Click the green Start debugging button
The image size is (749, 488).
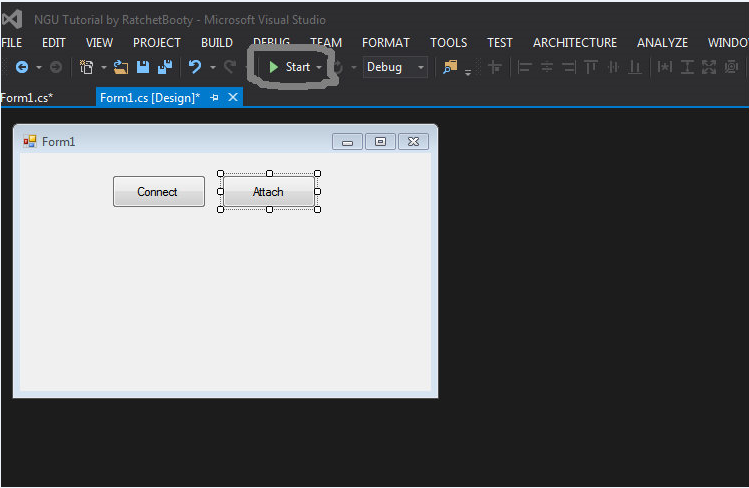(289, 67)
